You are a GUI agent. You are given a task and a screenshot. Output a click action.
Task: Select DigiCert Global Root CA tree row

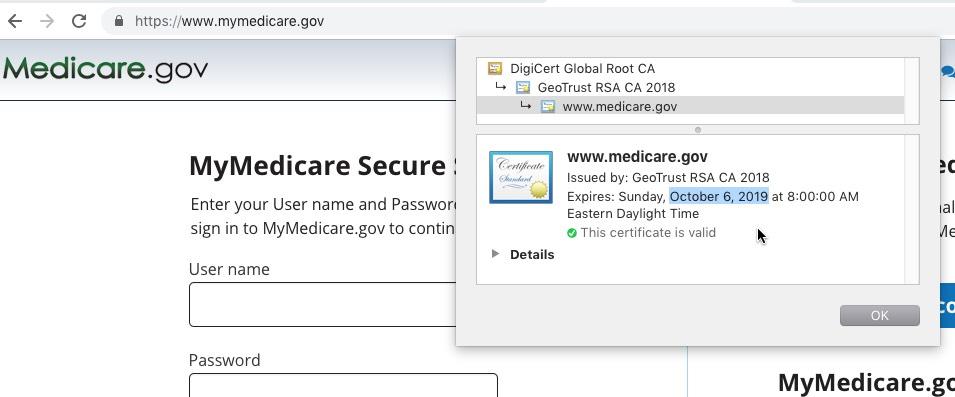690,68
